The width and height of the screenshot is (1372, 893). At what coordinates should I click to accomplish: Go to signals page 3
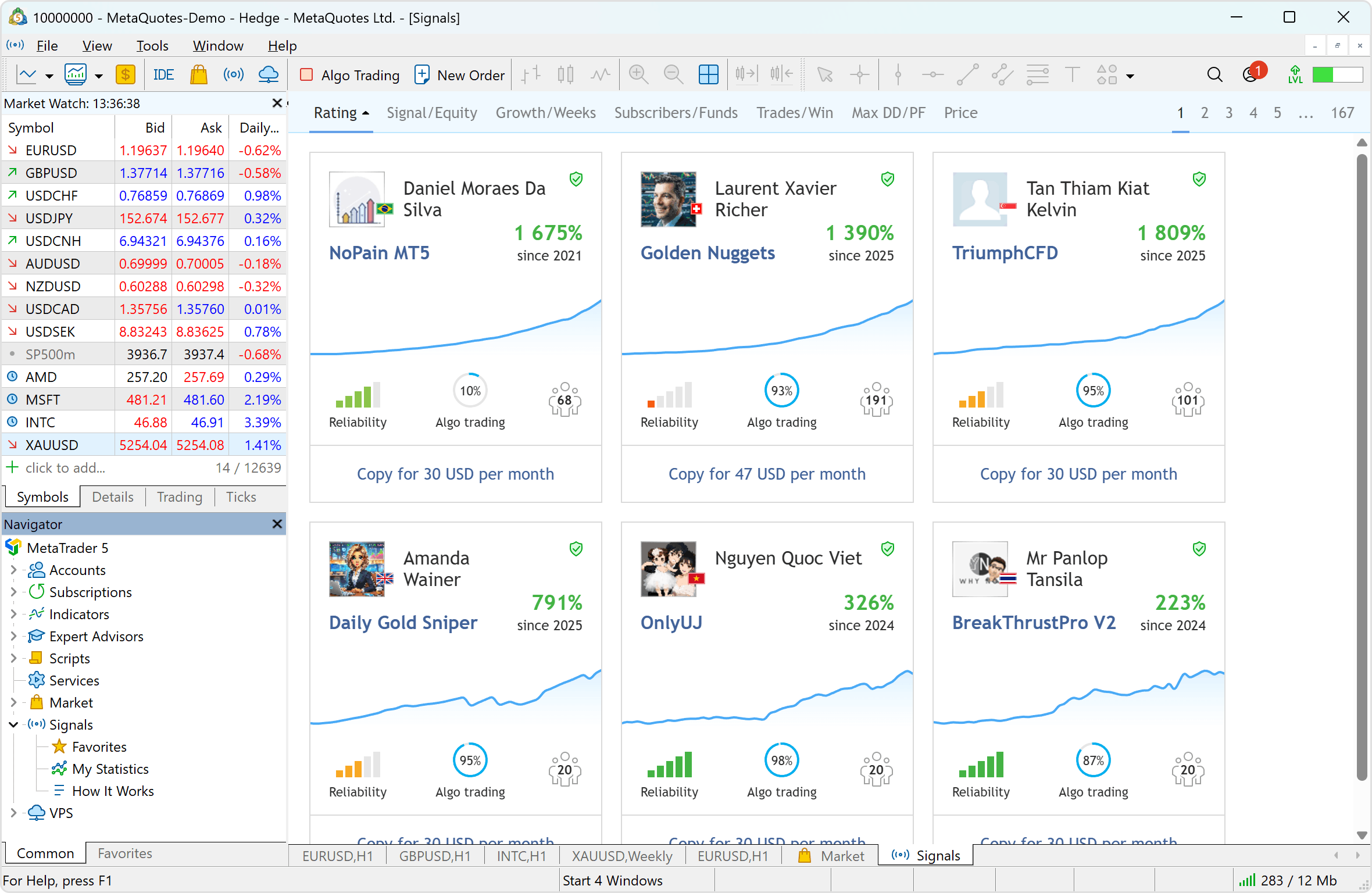pos(1228,112)
